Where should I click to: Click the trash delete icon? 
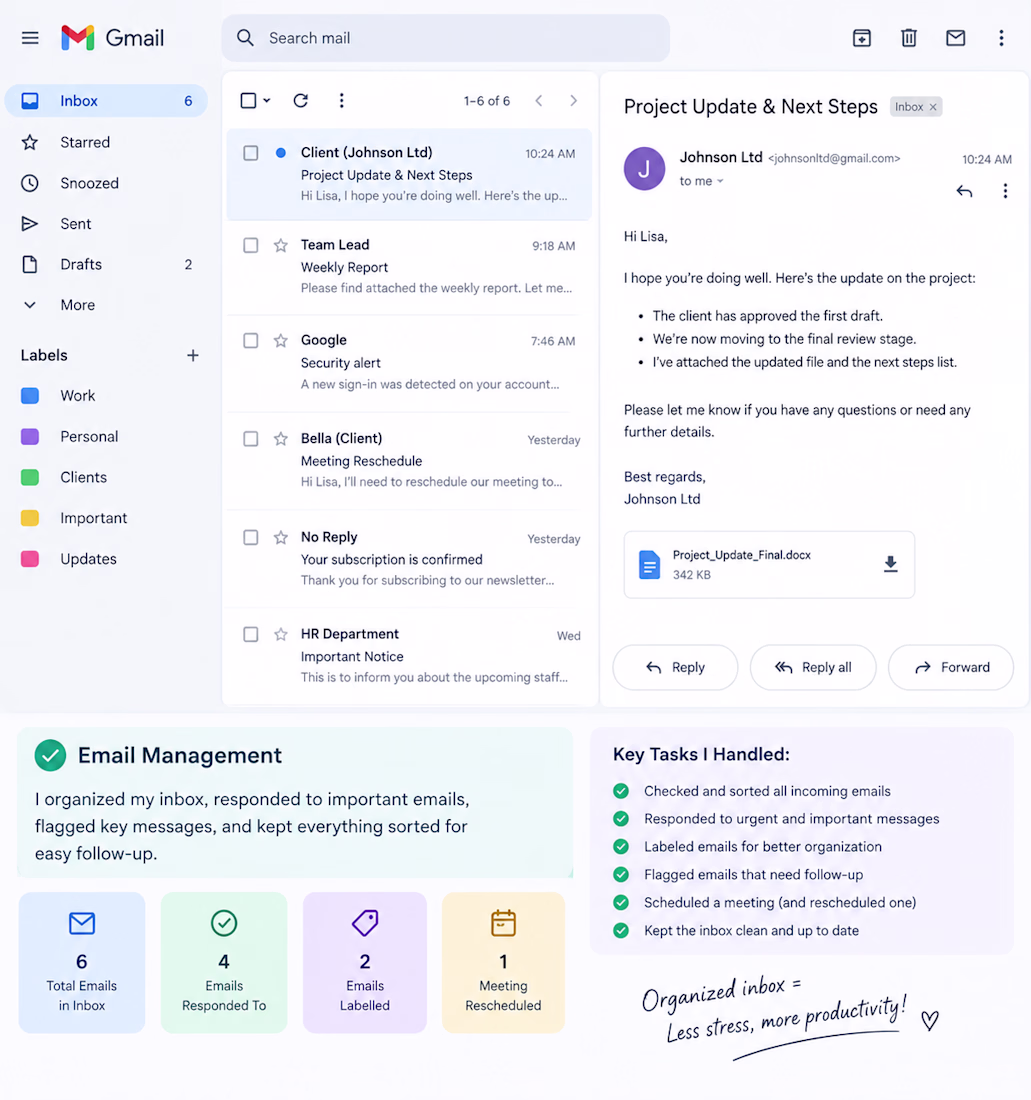tap(909, 38)
